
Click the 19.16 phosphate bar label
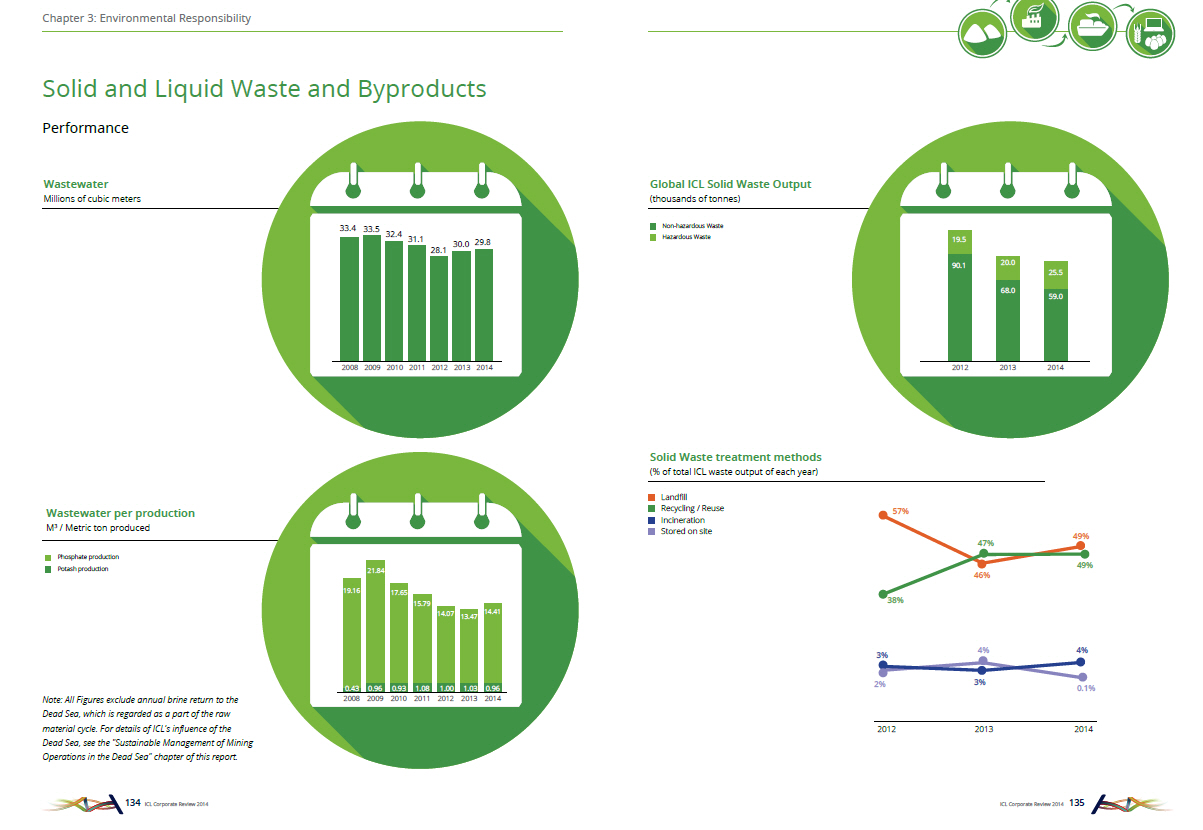click(351, 591)
